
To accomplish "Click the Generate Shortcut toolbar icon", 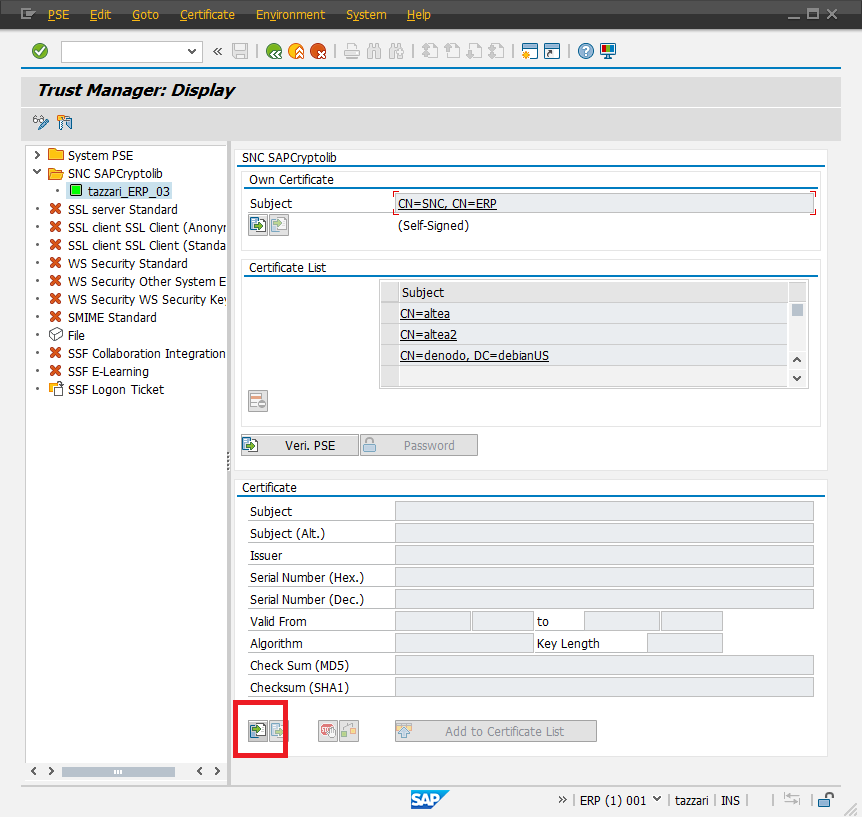I will [x=551, y=52].
